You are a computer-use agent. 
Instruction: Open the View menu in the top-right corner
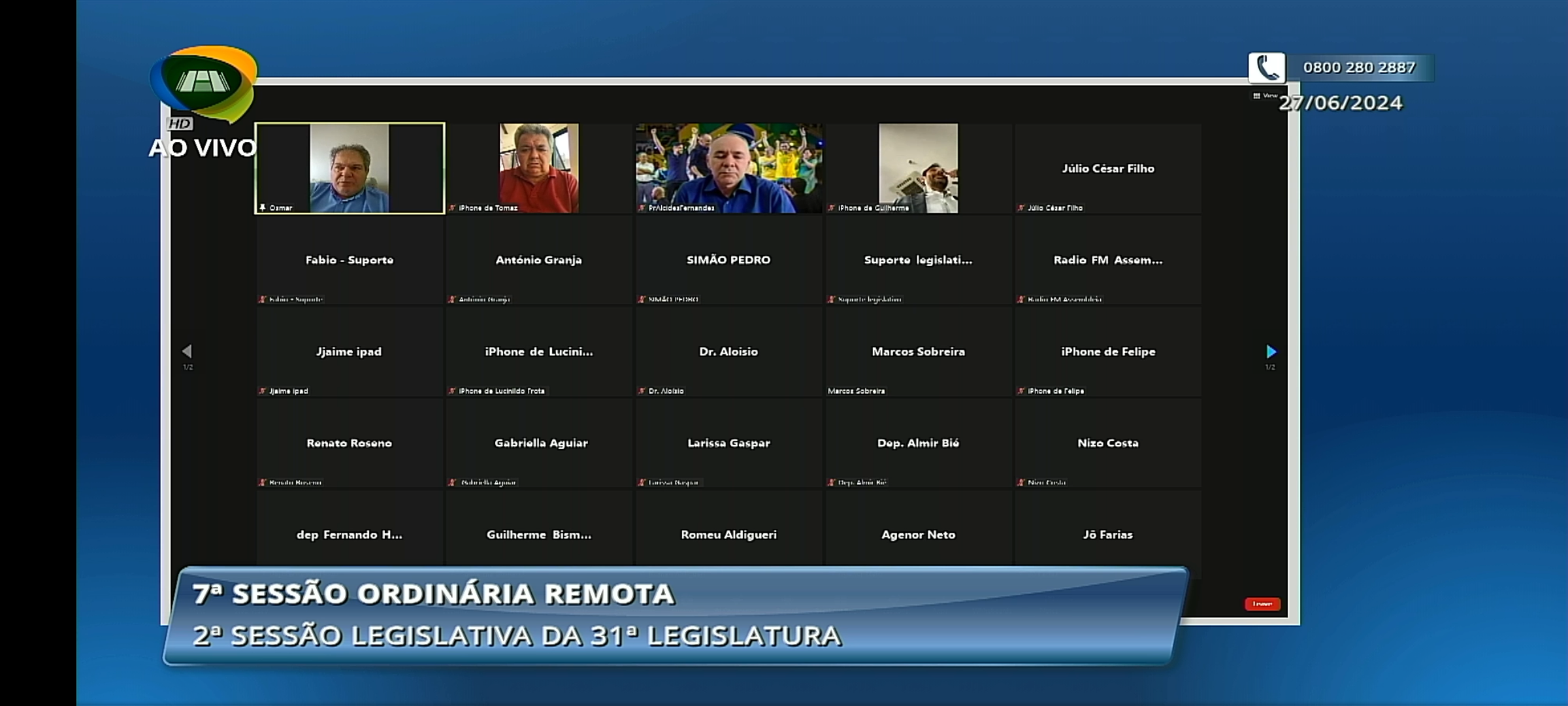[x=1267, y=95]
